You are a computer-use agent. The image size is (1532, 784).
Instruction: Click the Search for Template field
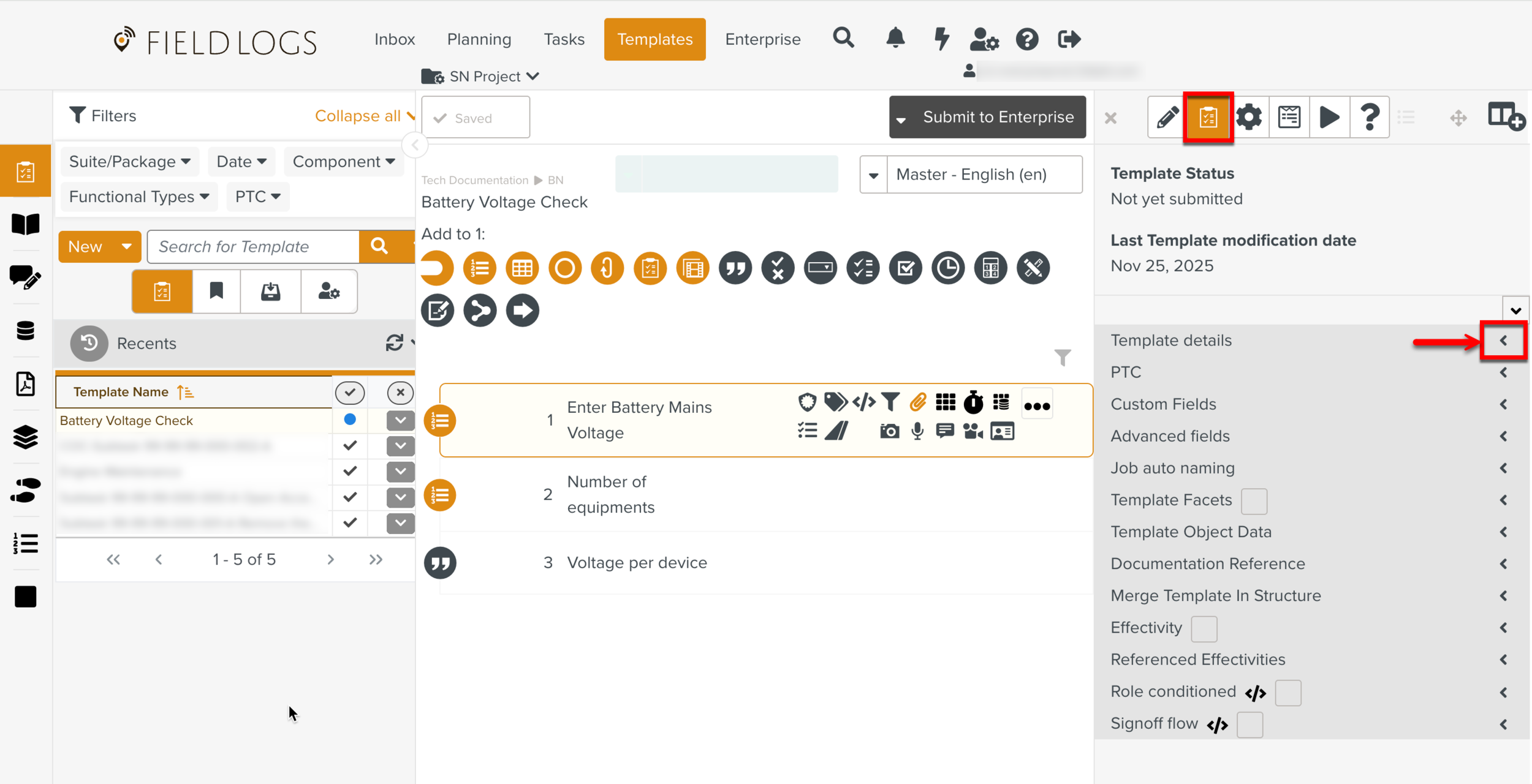pos(252,247)
